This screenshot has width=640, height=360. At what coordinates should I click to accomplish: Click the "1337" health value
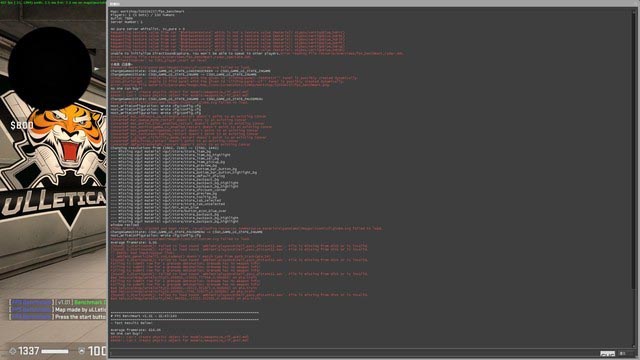click(x=29, y=351)
